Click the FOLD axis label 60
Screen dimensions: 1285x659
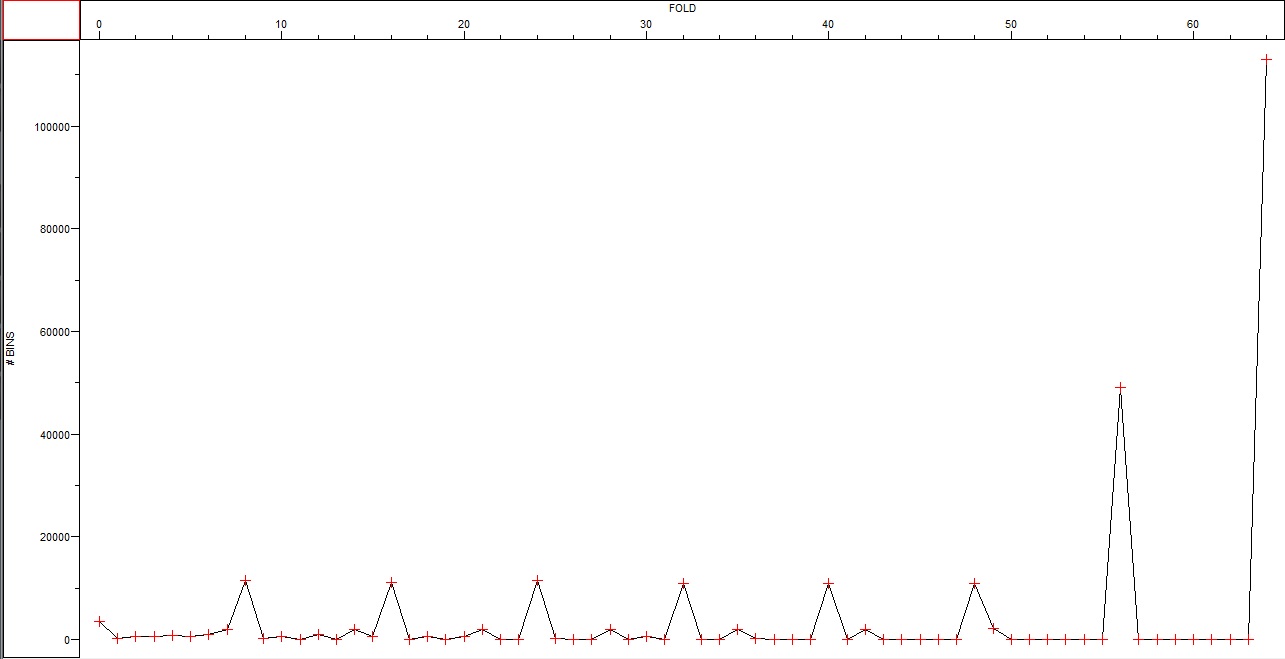coord(1193,23)
